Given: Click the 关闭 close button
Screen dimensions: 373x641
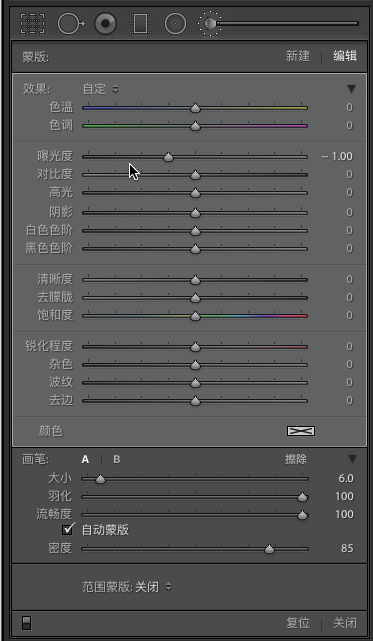Looking at the screenshot, I should coord(345,623).
